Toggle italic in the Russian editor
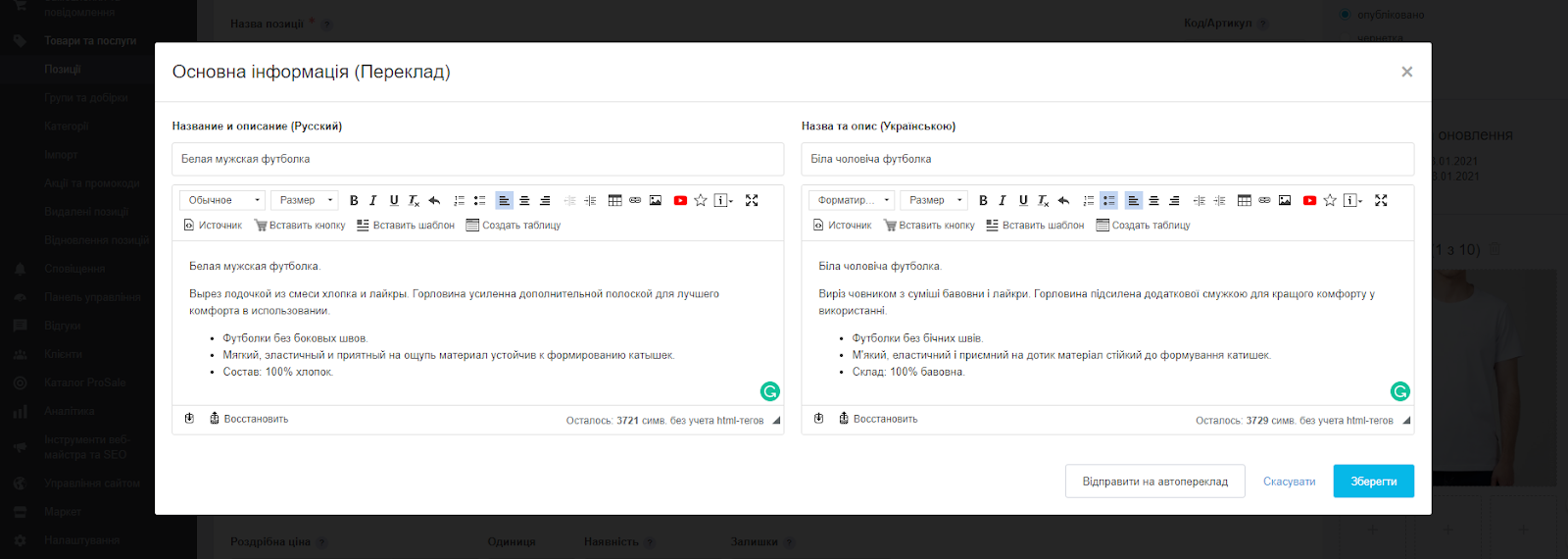The height and width of the screenshot is (559, 1568). (373, 200)
